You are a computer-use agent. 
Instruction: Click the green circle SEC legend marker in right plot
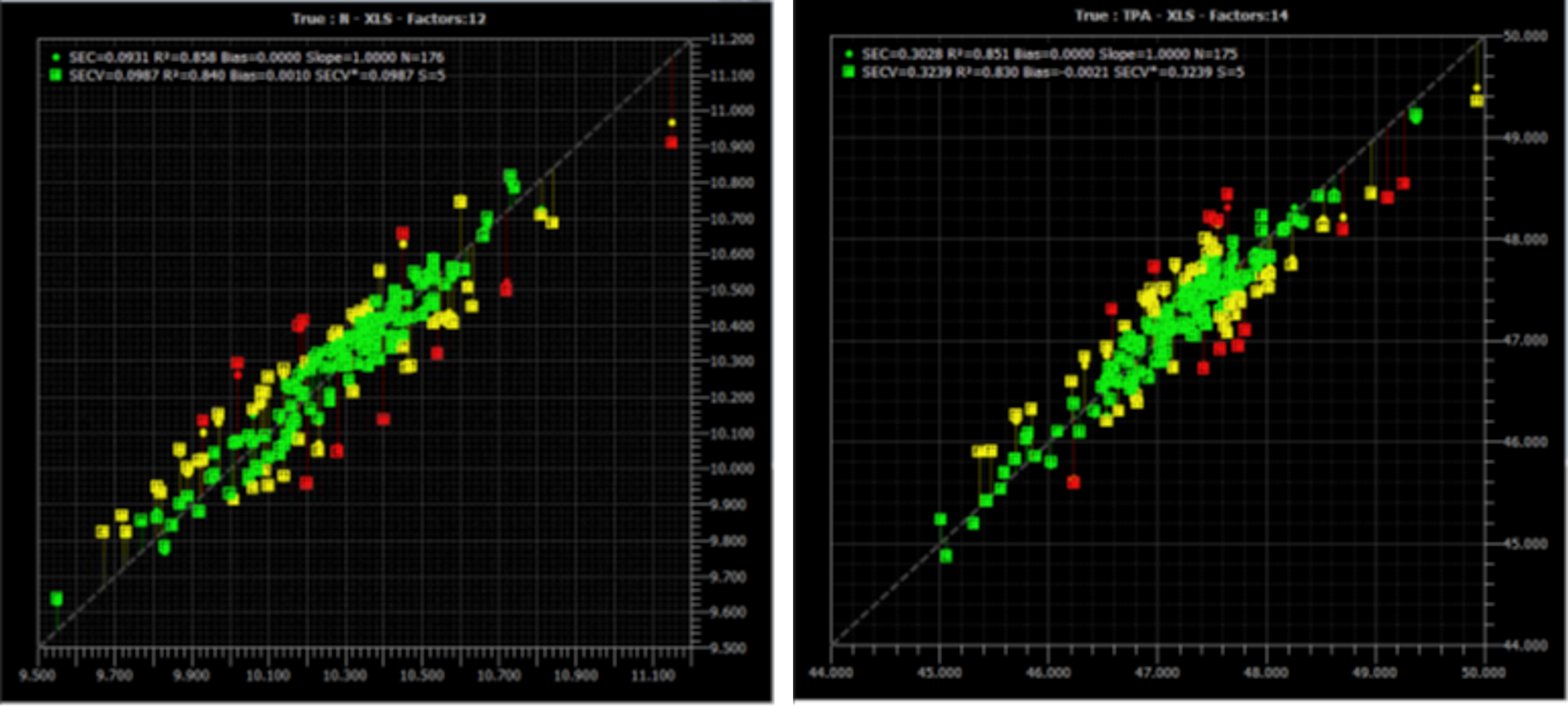849,54
